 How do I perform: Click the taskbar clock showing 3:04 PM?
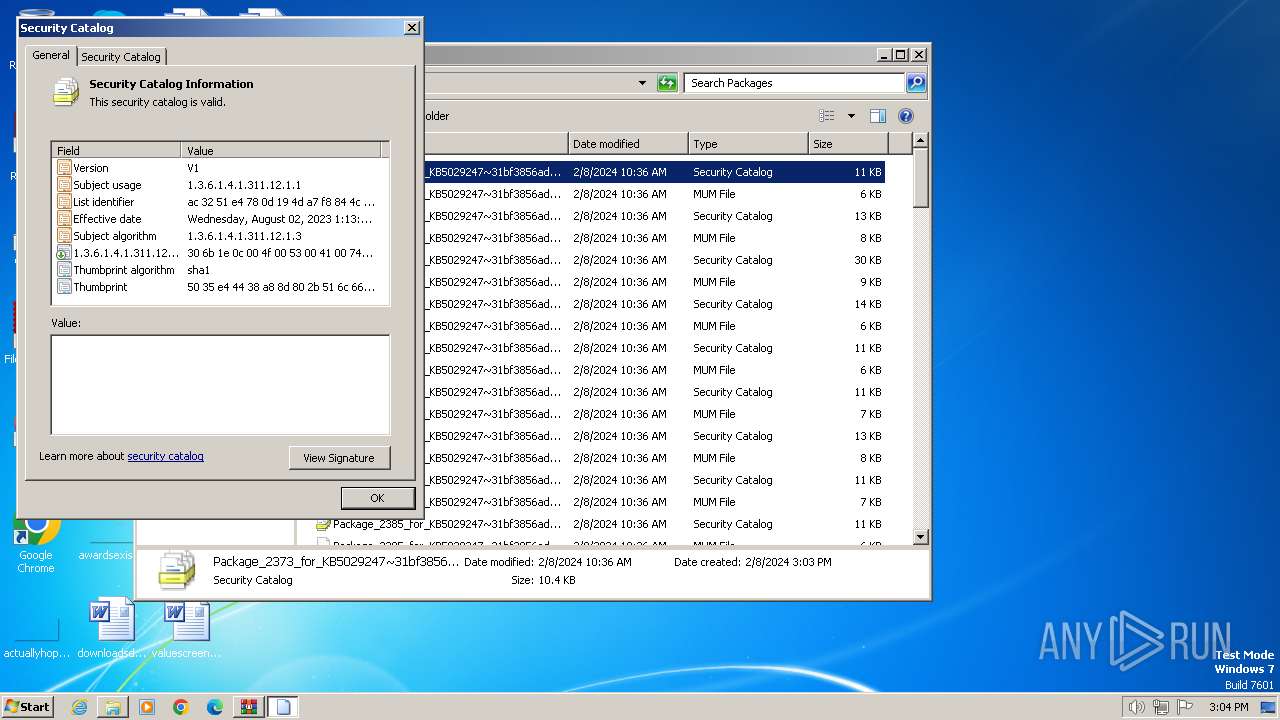1228,707
